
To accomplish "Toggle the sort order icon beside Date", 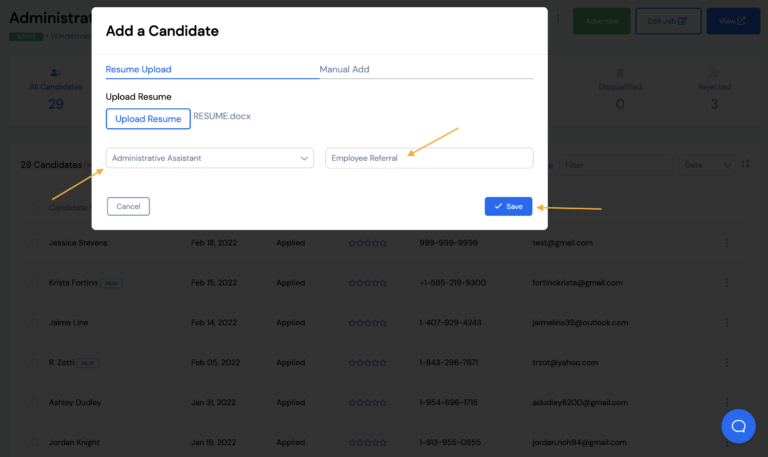I will pyautogui.click(x=745, y=164).
